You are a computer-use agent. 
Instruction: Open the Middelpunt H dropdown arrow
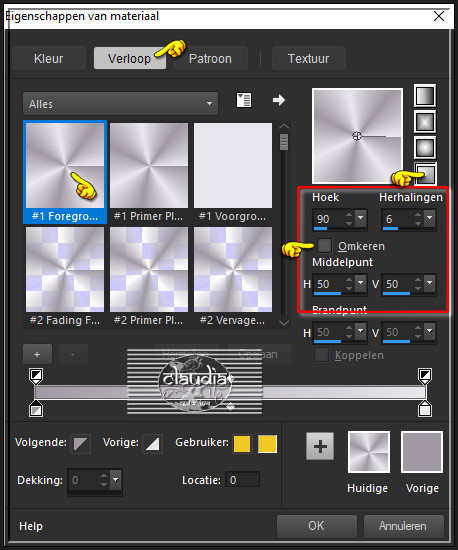click(x=361, y=283)
